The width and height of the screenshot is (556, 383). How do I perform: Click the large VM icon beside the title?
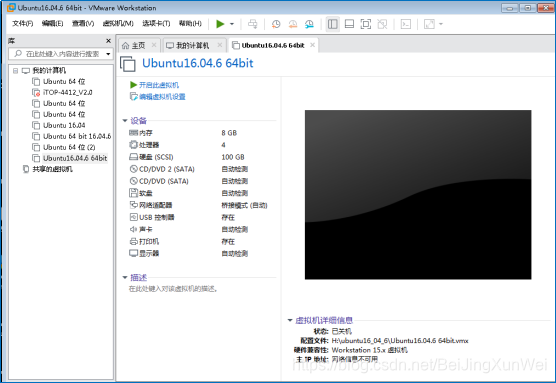point(128,64)
